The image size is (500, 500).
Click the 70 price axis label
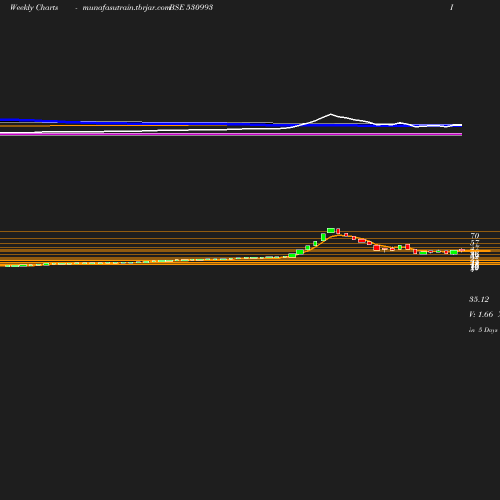pos(475,236)
